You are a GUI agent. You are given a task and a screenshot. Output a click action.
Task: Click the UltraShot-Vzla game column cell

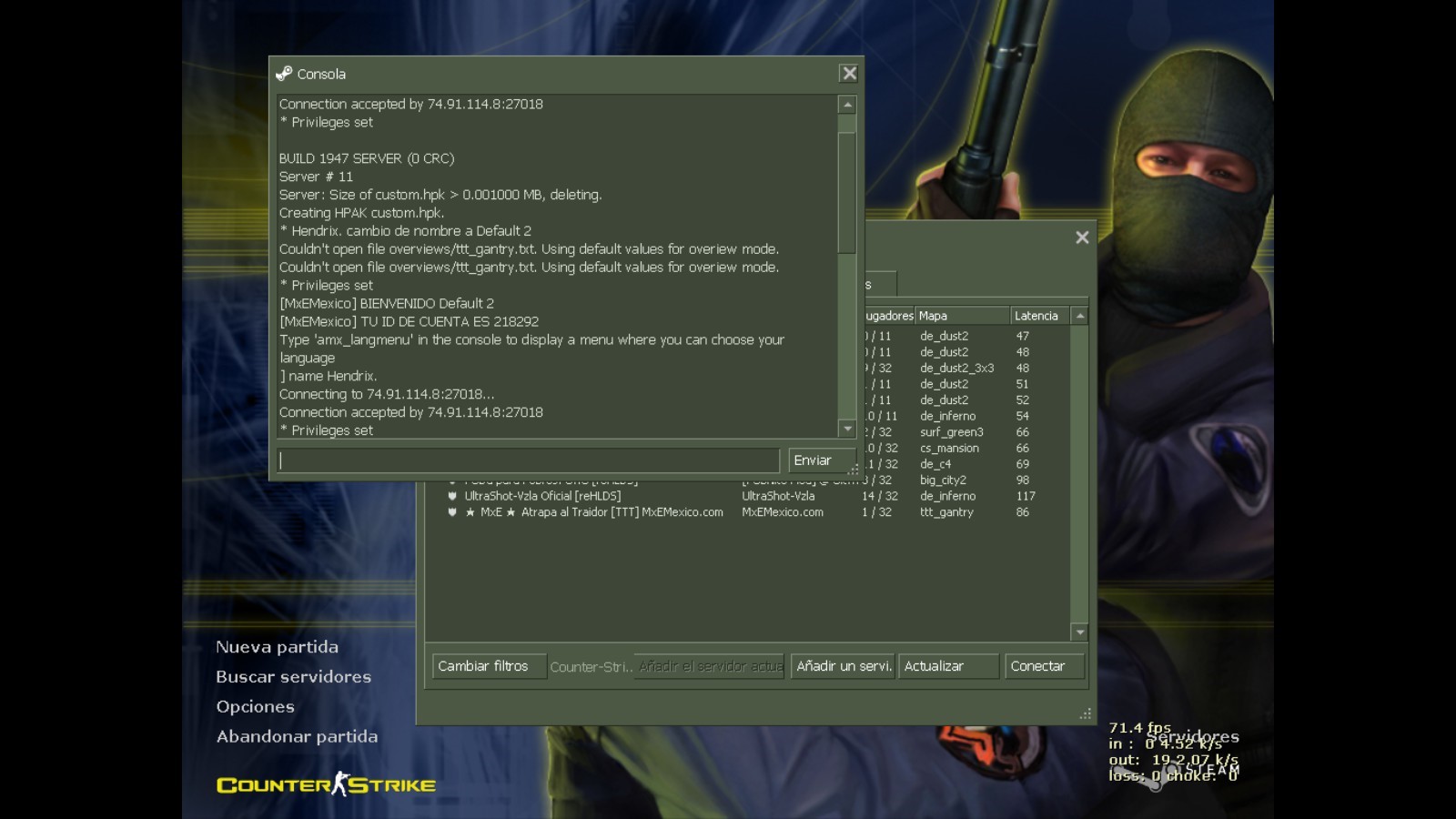tap(778, 496)
